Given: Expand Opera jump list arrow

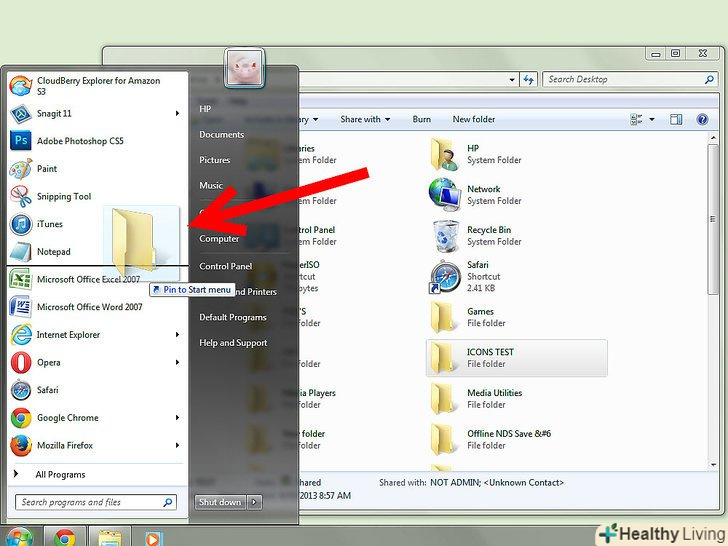Looking at the screenshot, I should (x=177, y=362).
